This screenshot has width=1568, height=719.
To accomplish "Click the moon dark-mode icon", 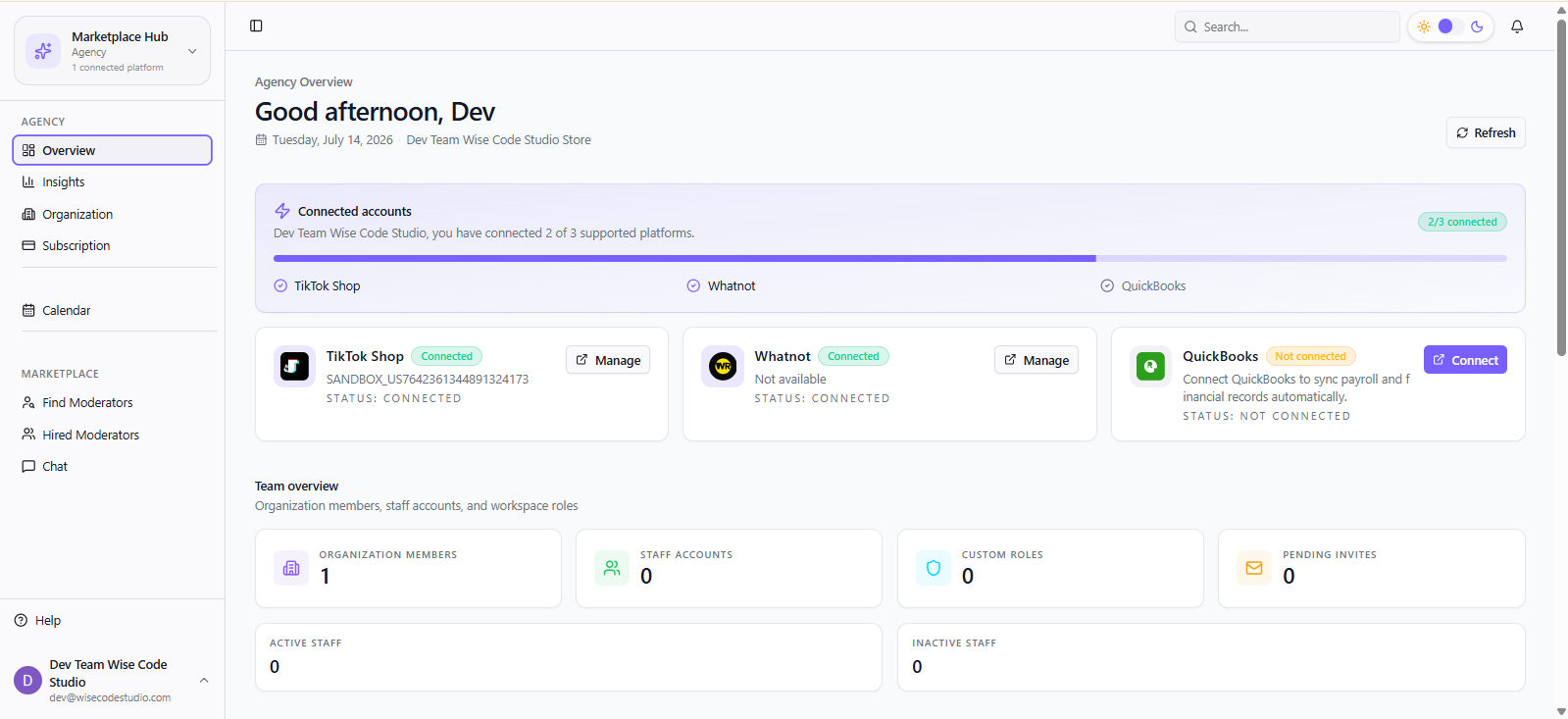I will tap(1477, 26).
